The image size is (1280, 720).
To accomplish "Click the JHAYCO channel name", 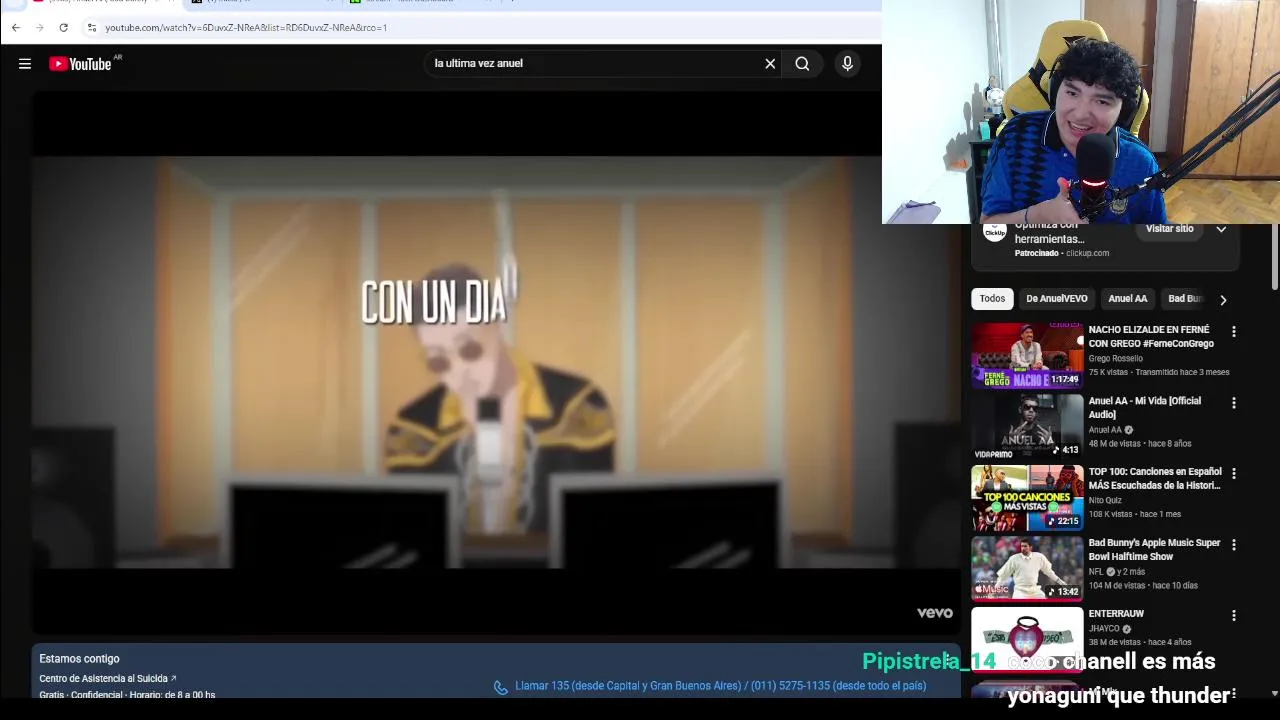I will [x=1104, y=629].
